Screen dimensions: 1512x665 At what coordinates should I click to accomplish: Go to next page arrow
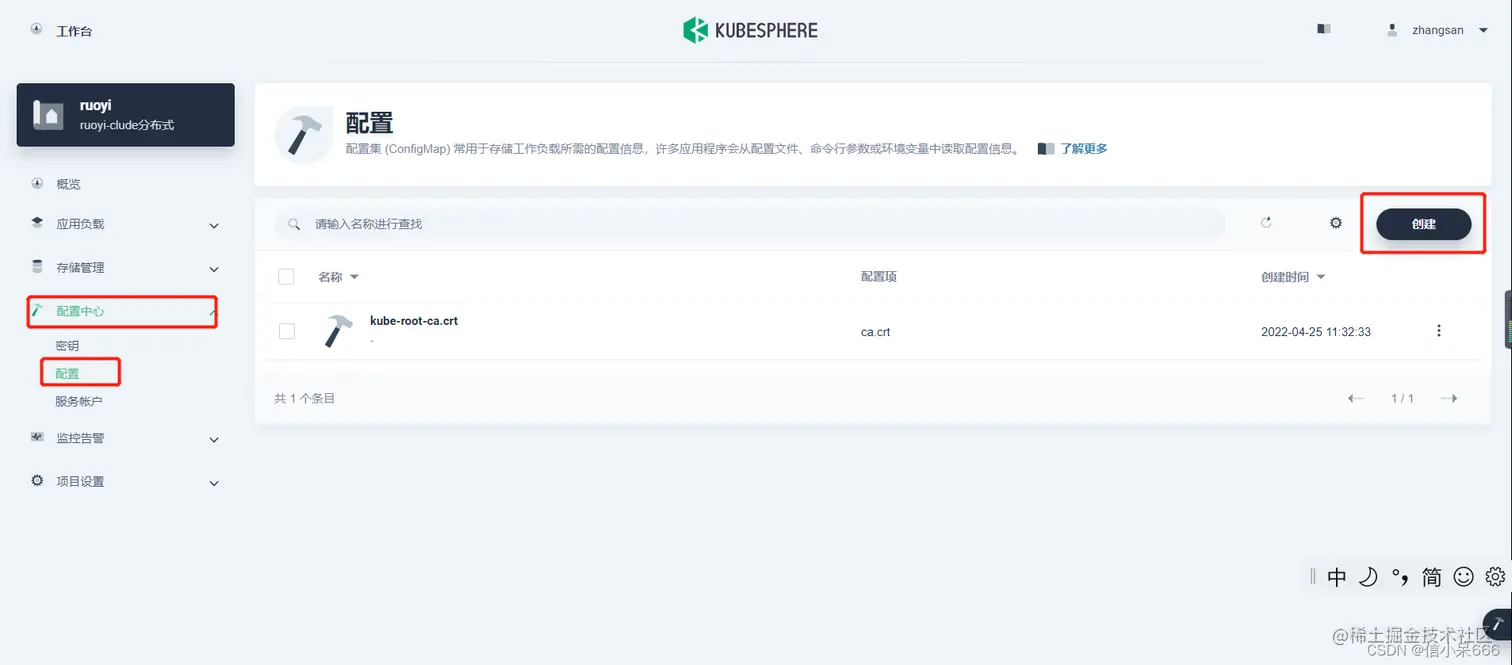(x=1448, y=398)
